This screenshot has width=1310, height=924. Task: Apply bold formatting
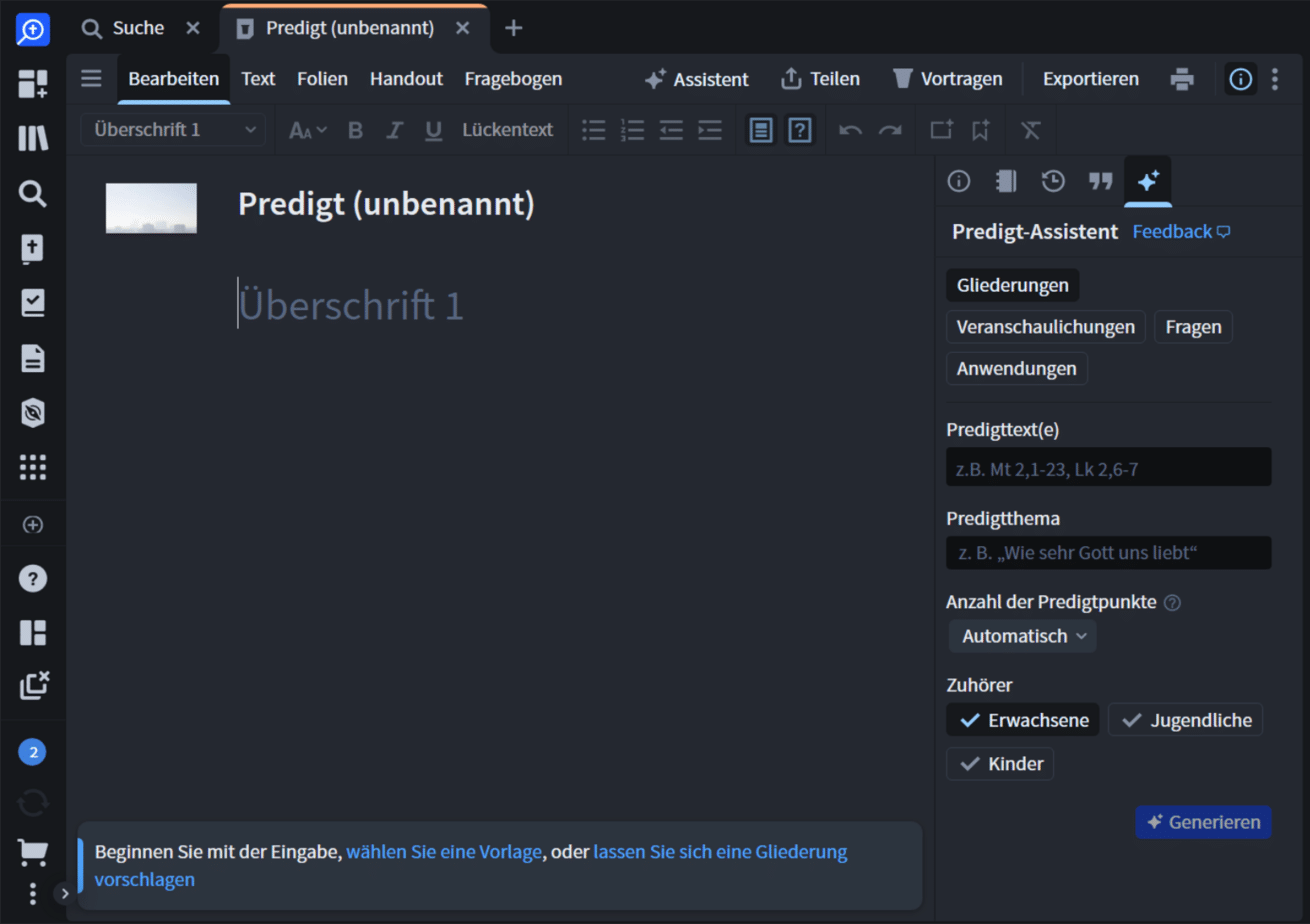(355, 130)
